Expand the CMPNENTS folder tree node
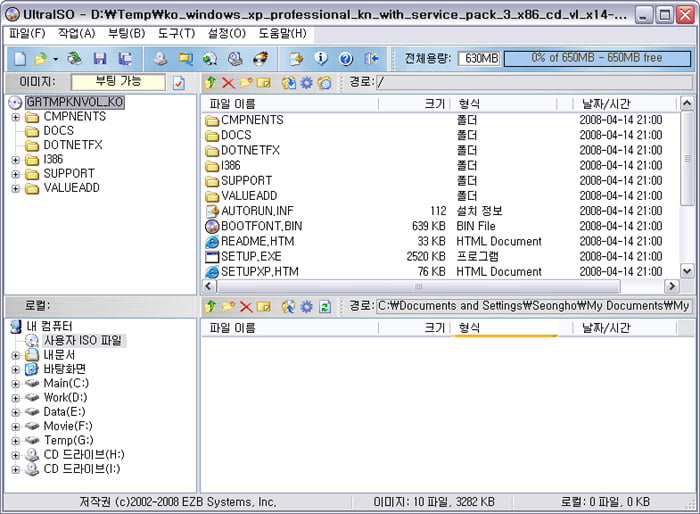 16,117
